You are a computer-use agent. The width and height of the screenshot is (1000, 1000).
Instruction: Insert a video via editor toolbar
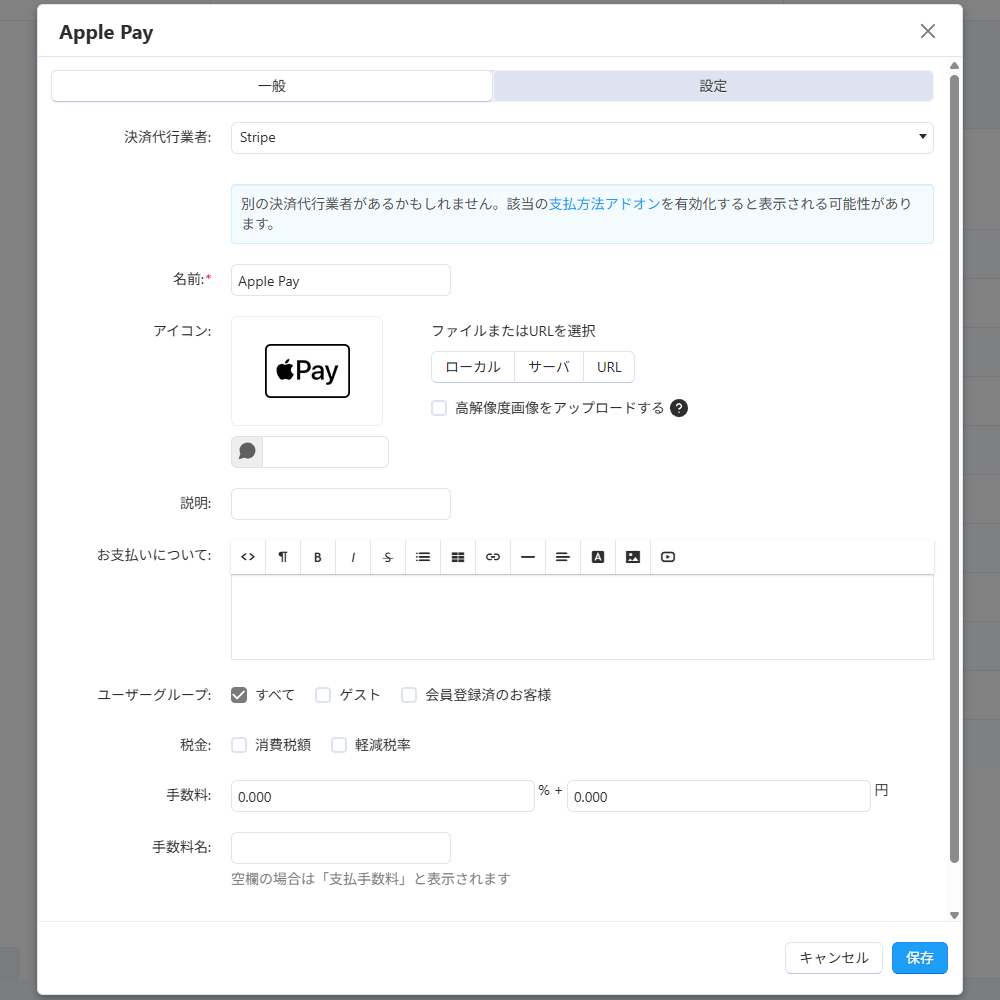[668, 557]
